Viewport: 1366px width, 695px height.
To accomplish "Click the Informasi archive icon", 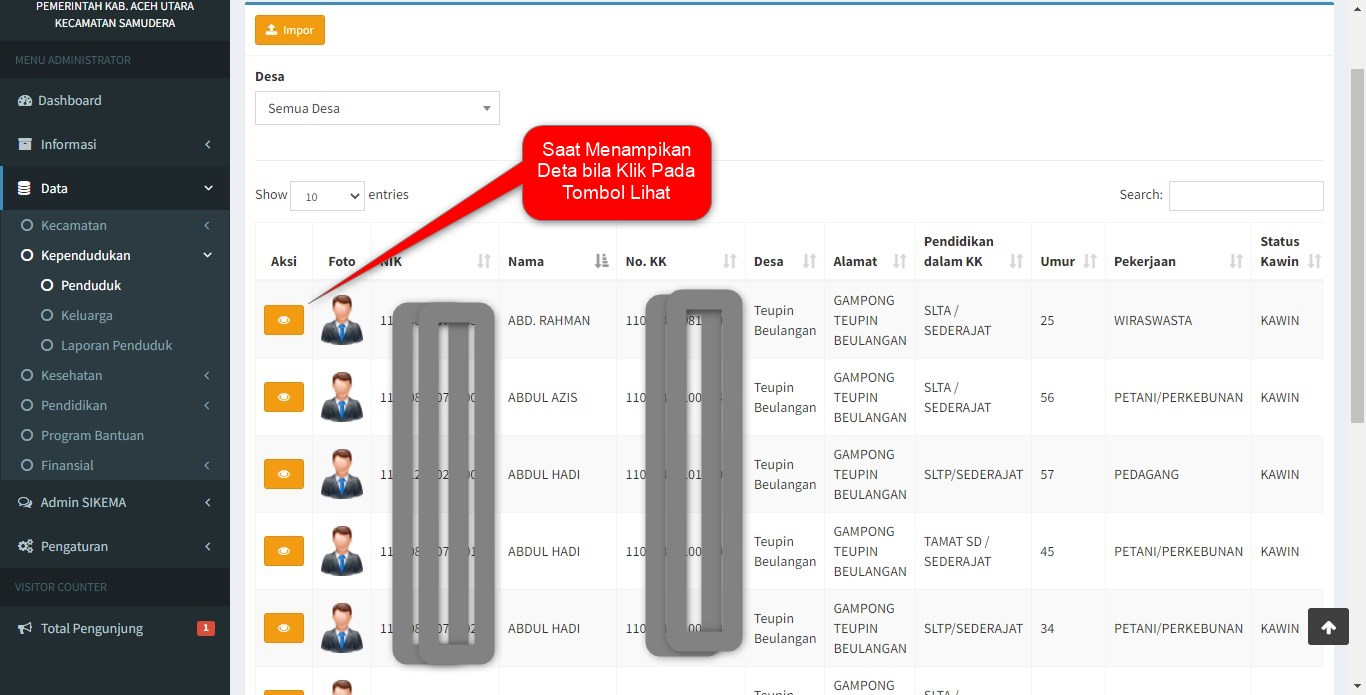I will point(25,144).
